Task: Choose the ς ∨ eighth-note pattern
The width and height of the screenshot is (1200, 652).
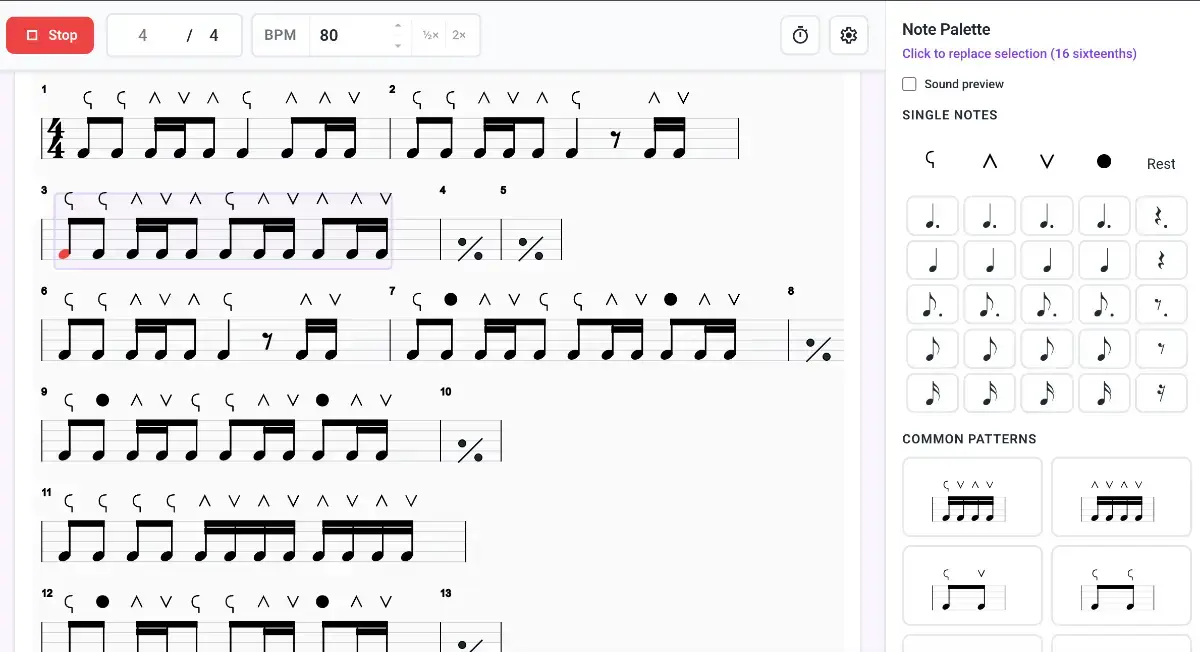Action: coord(972,585)
